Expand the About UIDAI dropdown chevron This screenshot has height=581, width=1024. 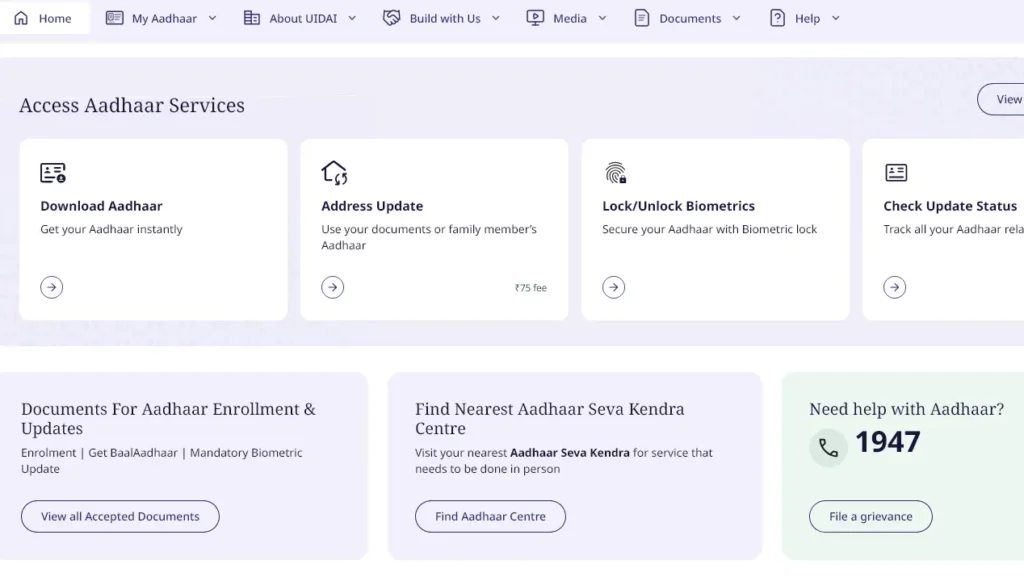point(352,18)
